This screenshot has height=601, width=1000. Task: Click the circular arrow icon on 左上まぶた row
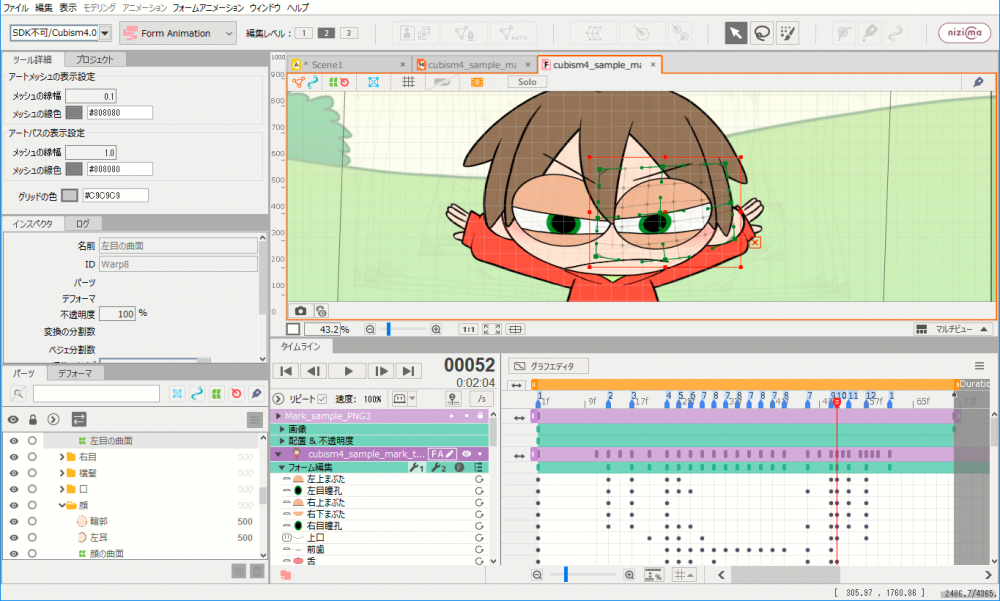(x=479, y=479)
